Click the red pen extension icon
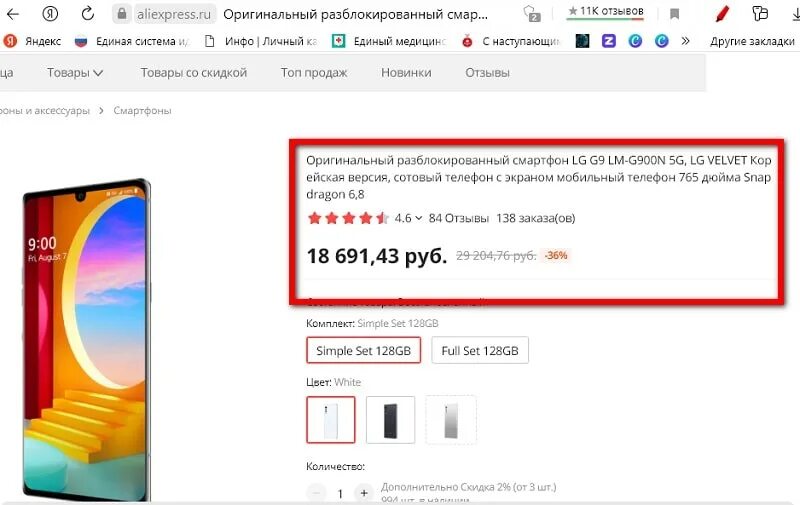800x505 pixels. coord(722,14)
